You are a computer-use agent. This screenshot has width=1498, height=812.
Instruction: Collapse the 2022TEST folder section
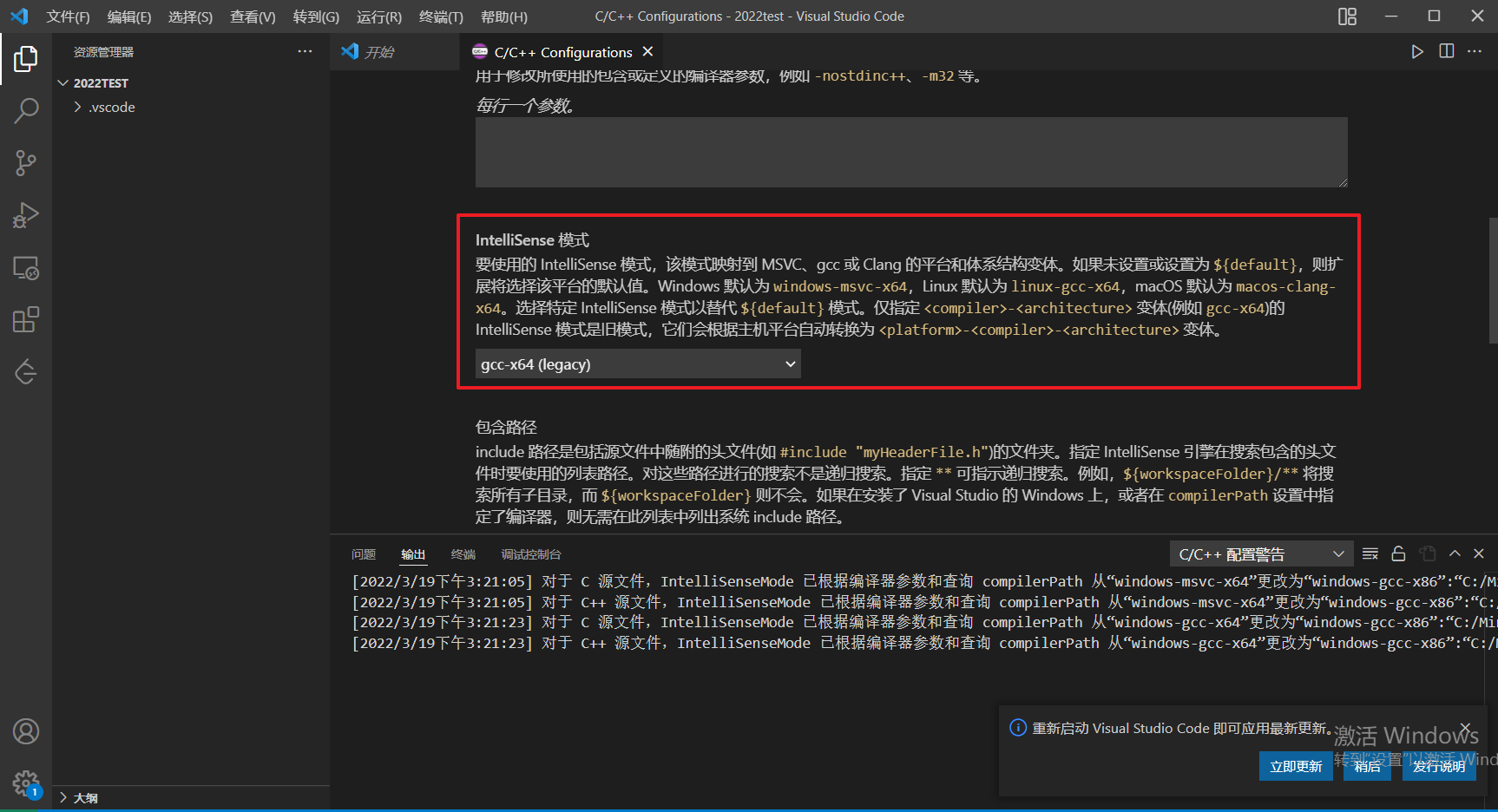pos(101,83)
